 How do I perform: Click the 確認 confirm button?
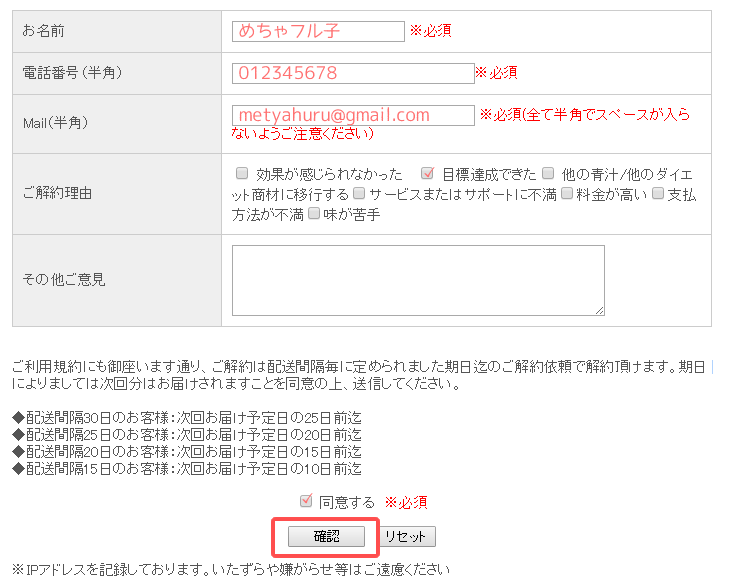(x=326, y=536)
